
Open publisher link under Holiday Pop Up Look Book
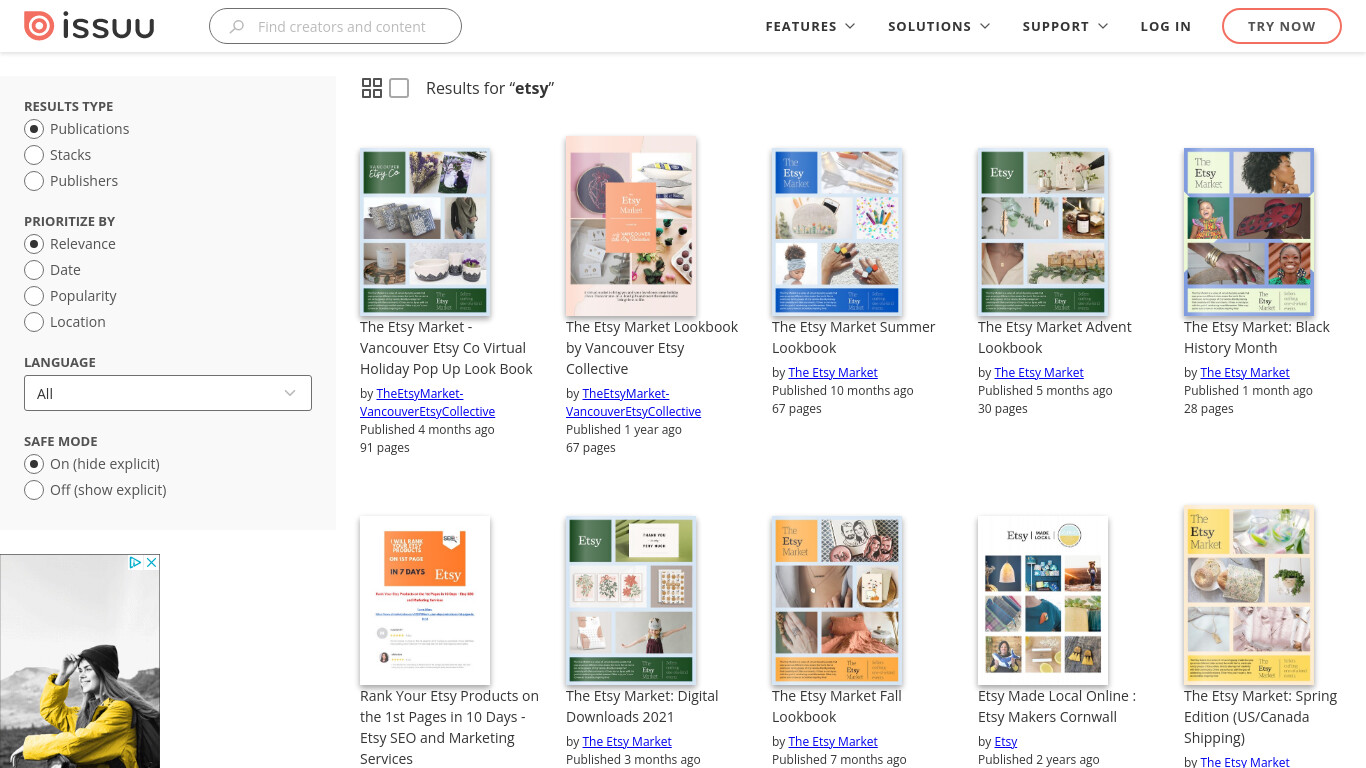tap(428, 403)
